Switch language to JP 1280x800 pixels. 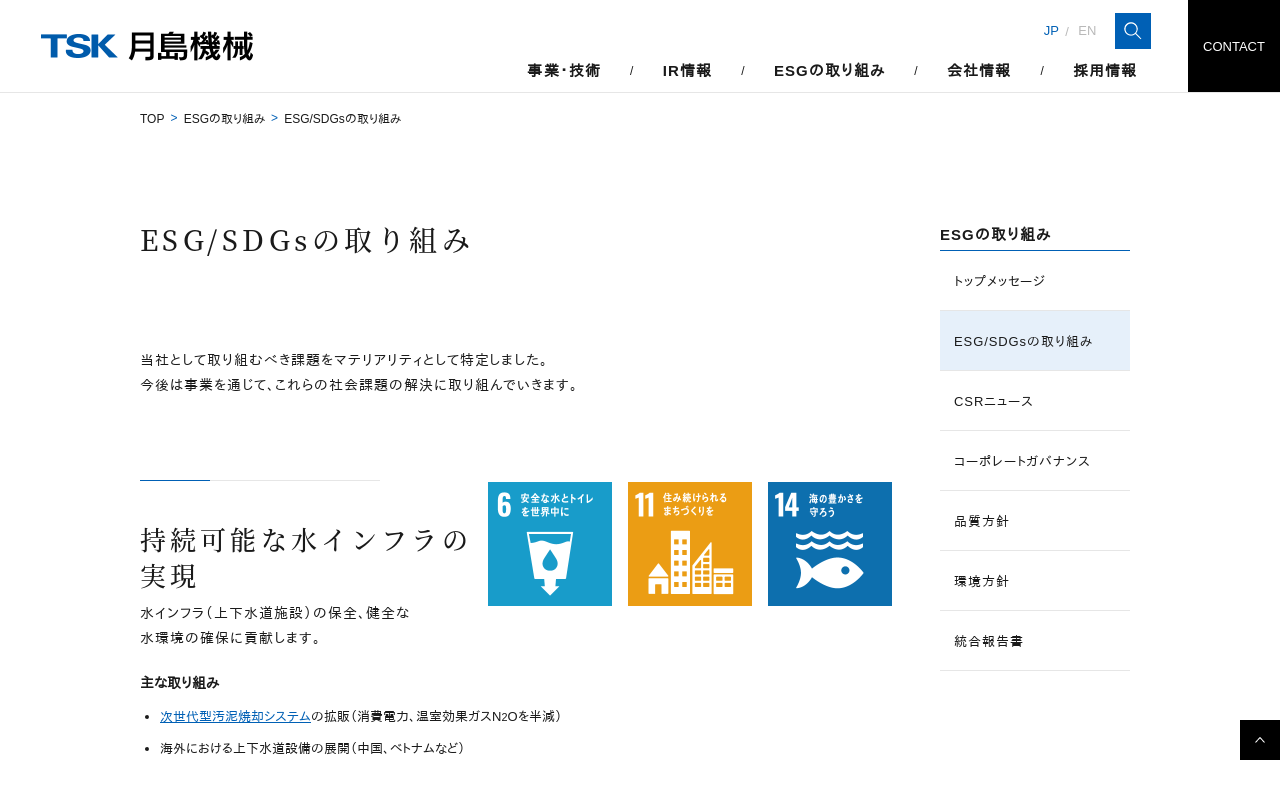(1051, 31)
